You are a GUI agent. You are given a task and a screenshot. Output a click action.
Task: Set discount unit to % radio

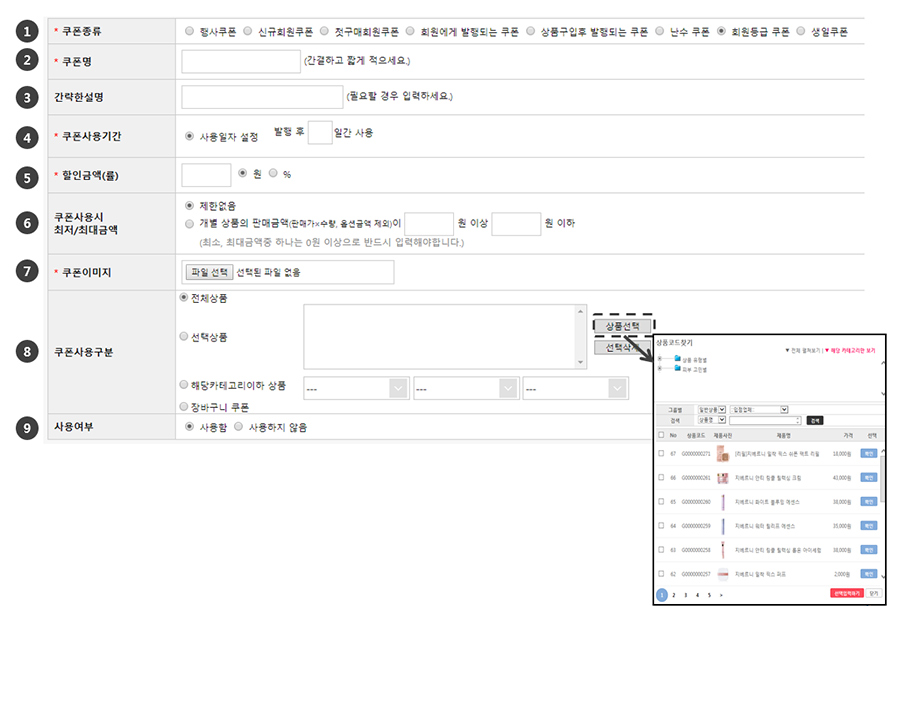pyautogui.click(x=274, y=173)
